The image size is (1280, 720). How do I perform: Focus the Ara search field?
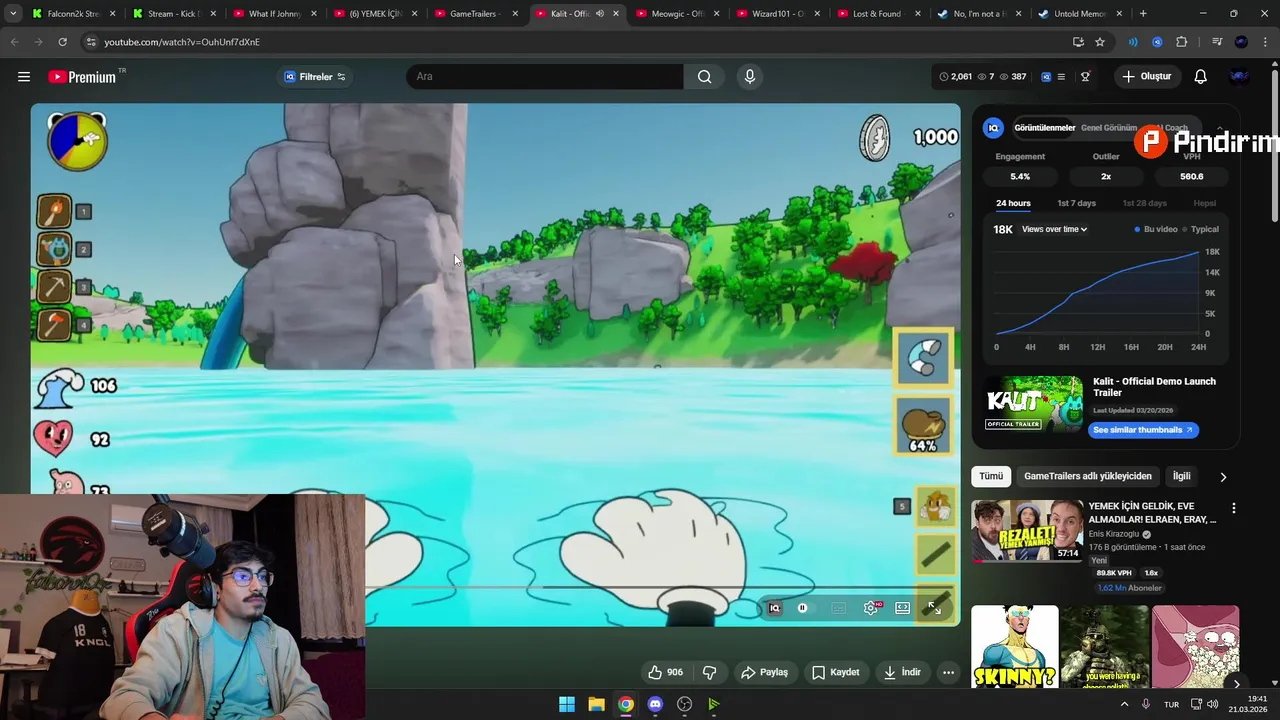pos(545,77)
